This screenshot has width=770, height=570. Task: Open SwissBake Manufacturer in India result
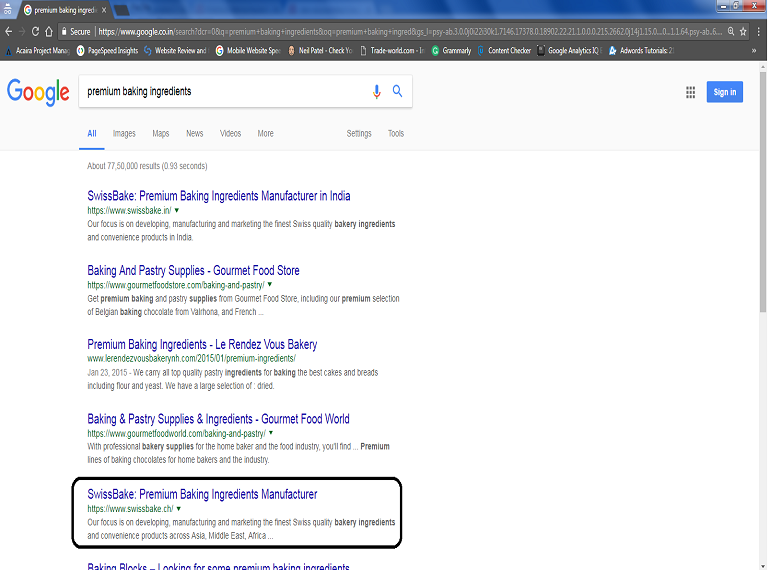pyautogui.click(x=219, y=196)
